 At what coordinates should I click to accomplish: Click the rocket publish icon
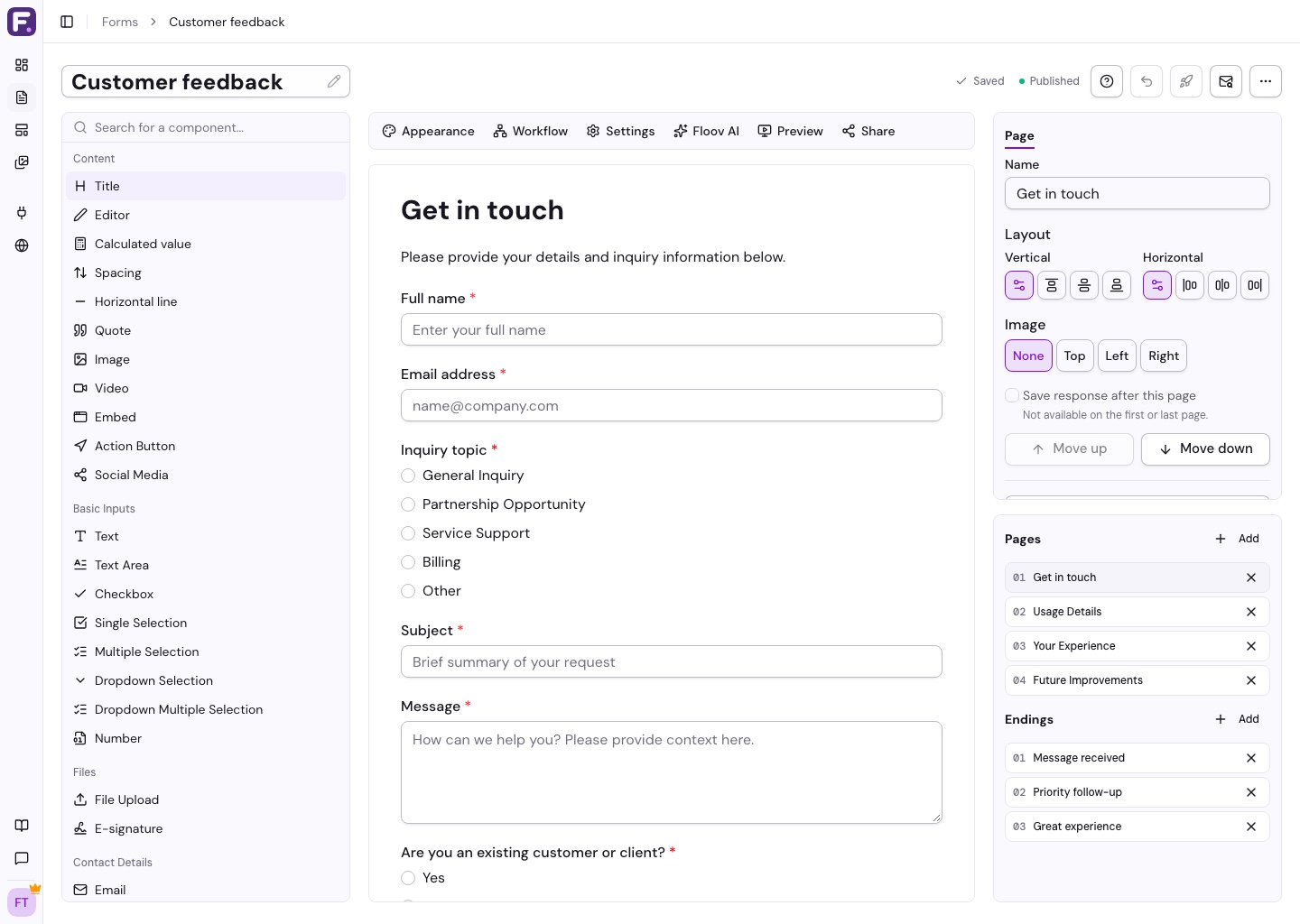click(1186, 81)
